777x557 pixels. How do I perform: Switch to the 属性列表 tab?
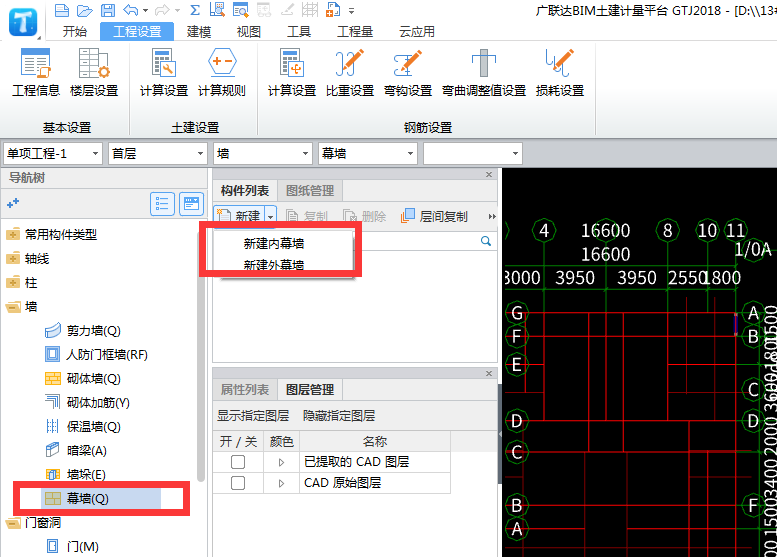tap(245, 390)
